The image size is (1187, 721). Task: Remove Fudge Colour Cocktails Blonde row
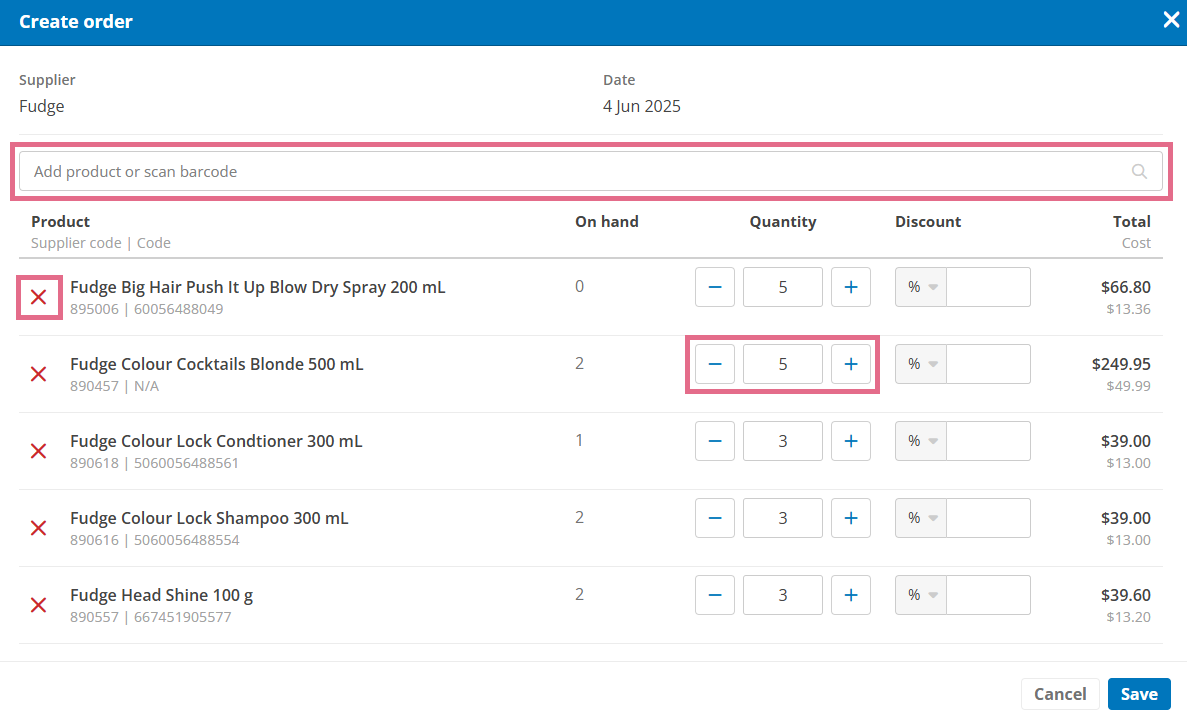tap(39, 374)
